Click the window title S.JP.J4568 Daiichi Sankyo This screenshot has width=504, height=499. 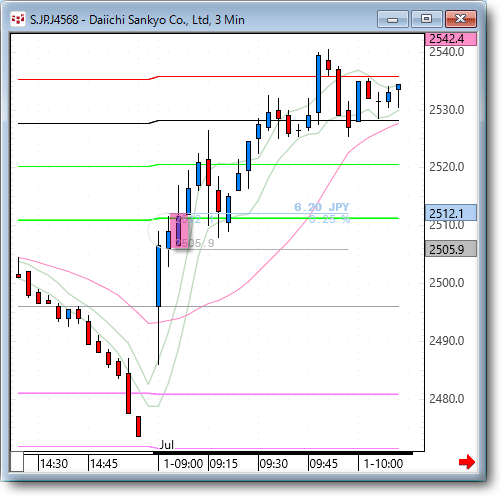(137, 20)
